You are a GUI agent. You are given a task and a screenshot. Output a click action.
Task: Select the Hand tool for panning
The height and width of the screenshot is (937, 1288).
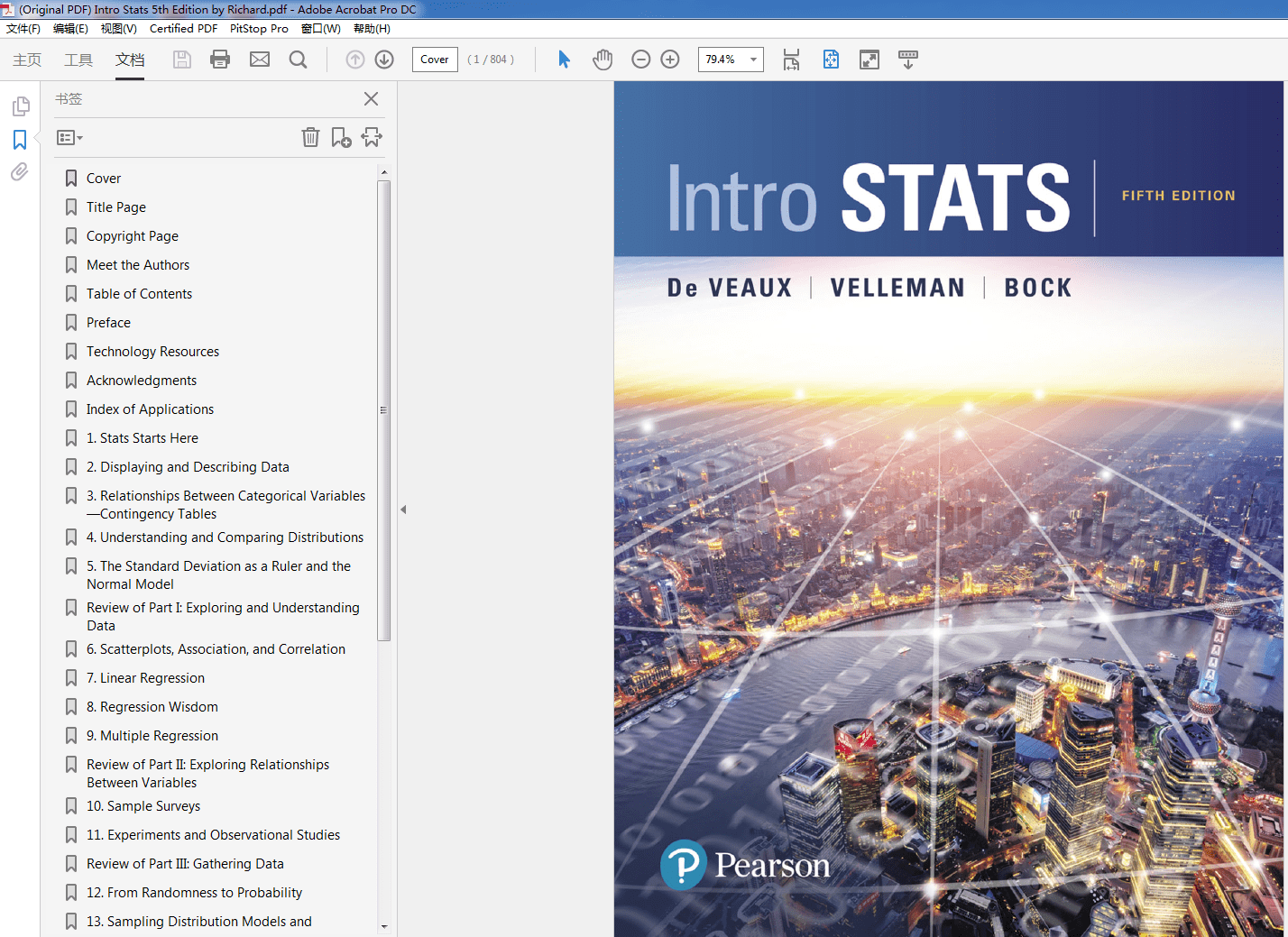[x=602, y=59]
